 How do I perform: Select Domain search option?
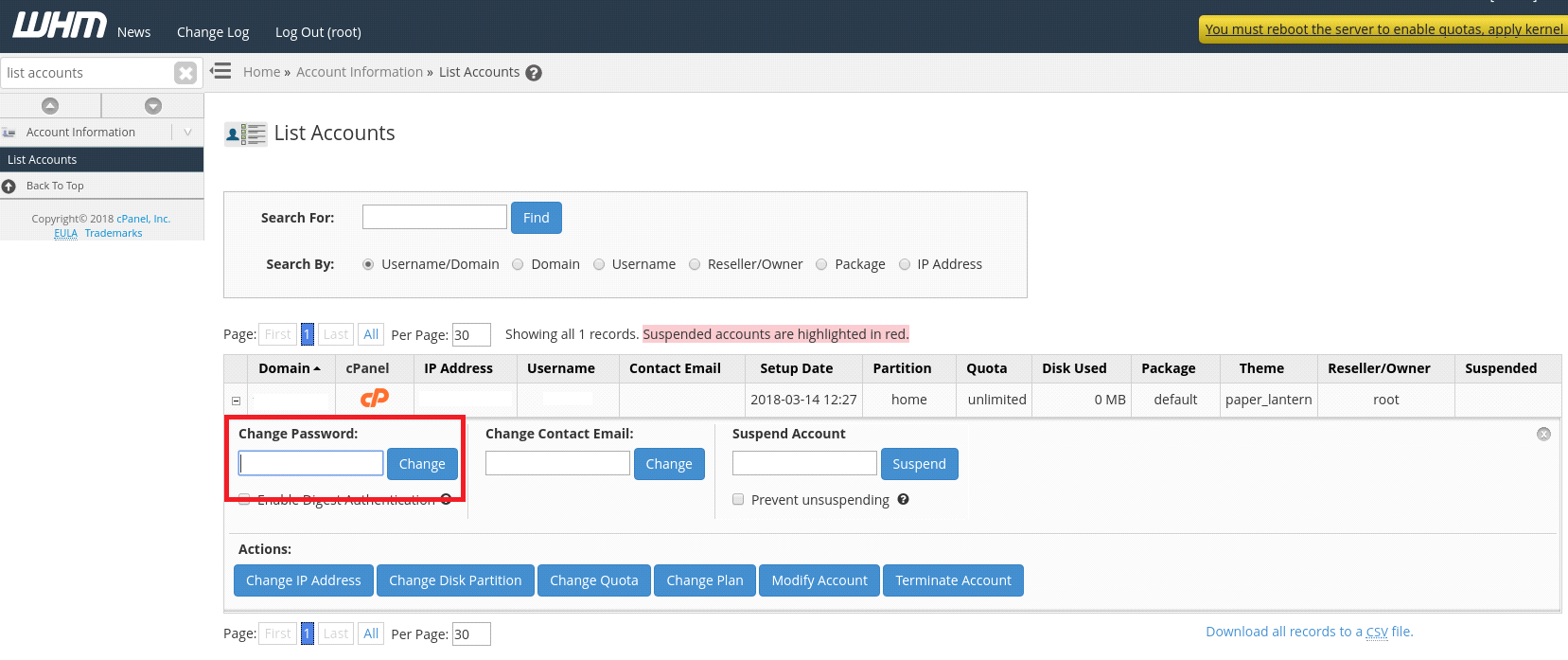pyautogui.click(x=518, y=264)
